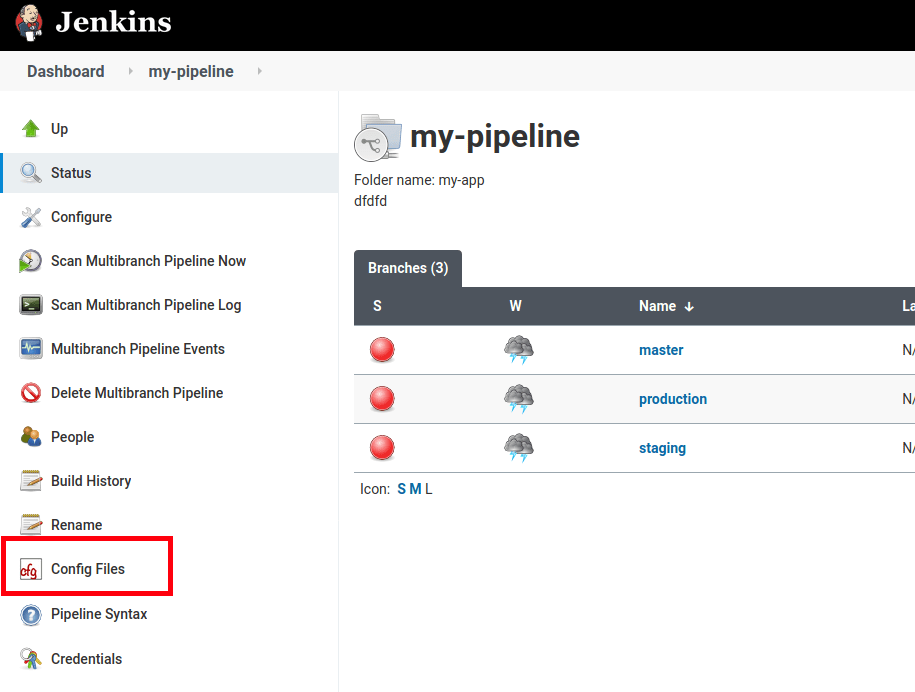Click the Pipeline Syntax help icon
This screenshot has width=915, height=692.
(31, 614)
